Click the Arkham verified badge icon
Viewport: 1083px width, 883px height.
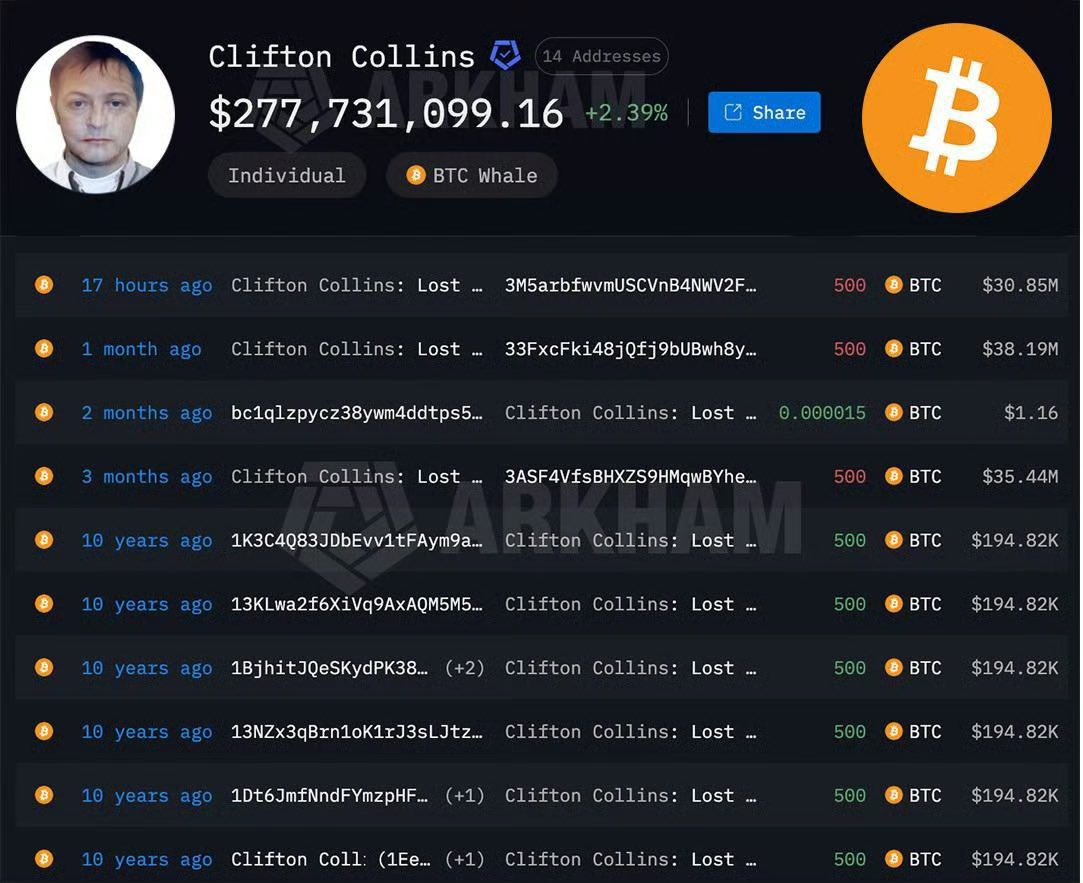pos(505,55)
